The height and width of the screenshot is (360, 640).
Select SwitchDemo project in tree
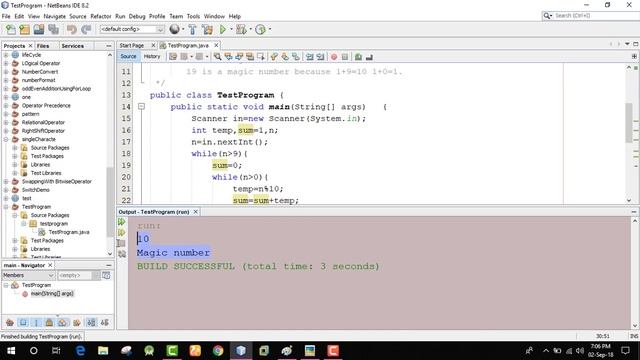(36, 190)
